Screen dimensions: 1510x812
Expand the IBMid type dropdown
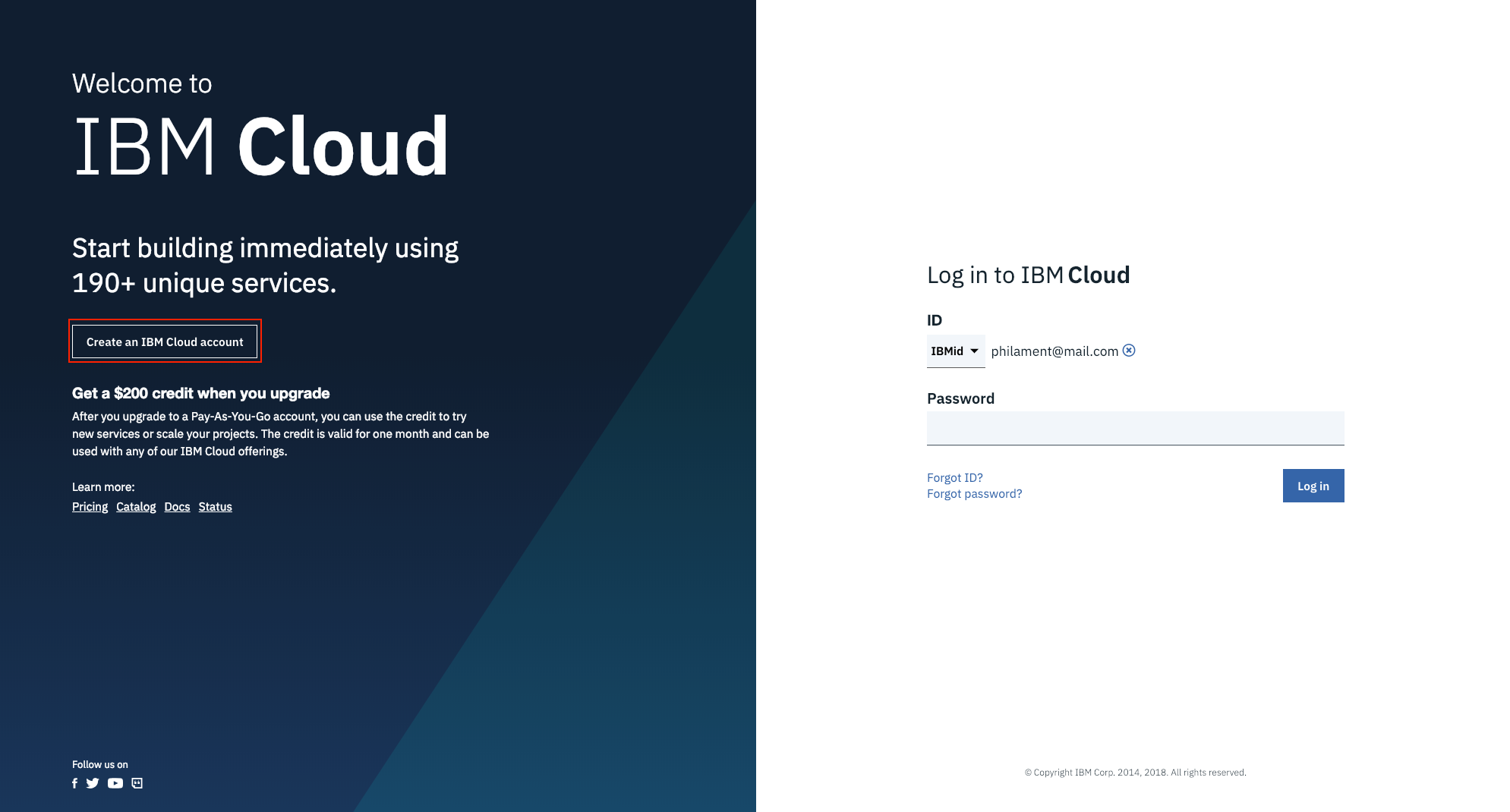coord(955,351)
